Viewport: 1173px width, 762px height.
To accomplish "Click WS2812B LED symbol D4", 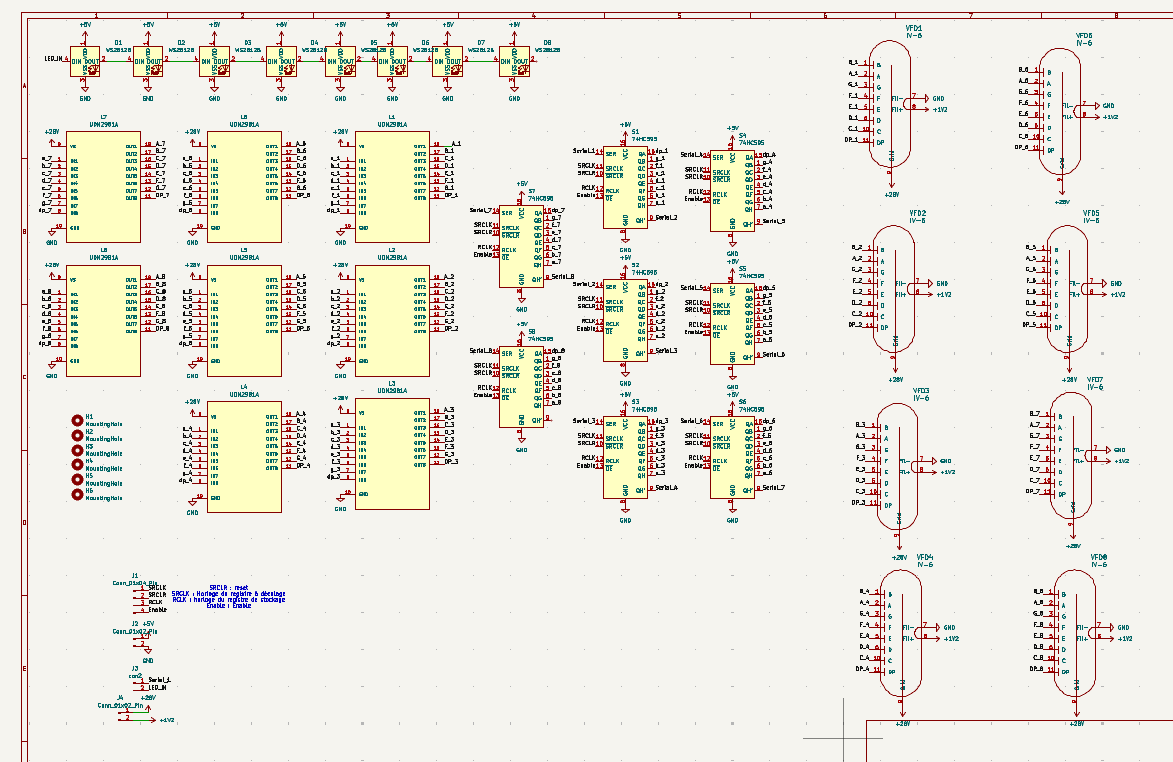I will pyautogui.click(x=281, y=61).
